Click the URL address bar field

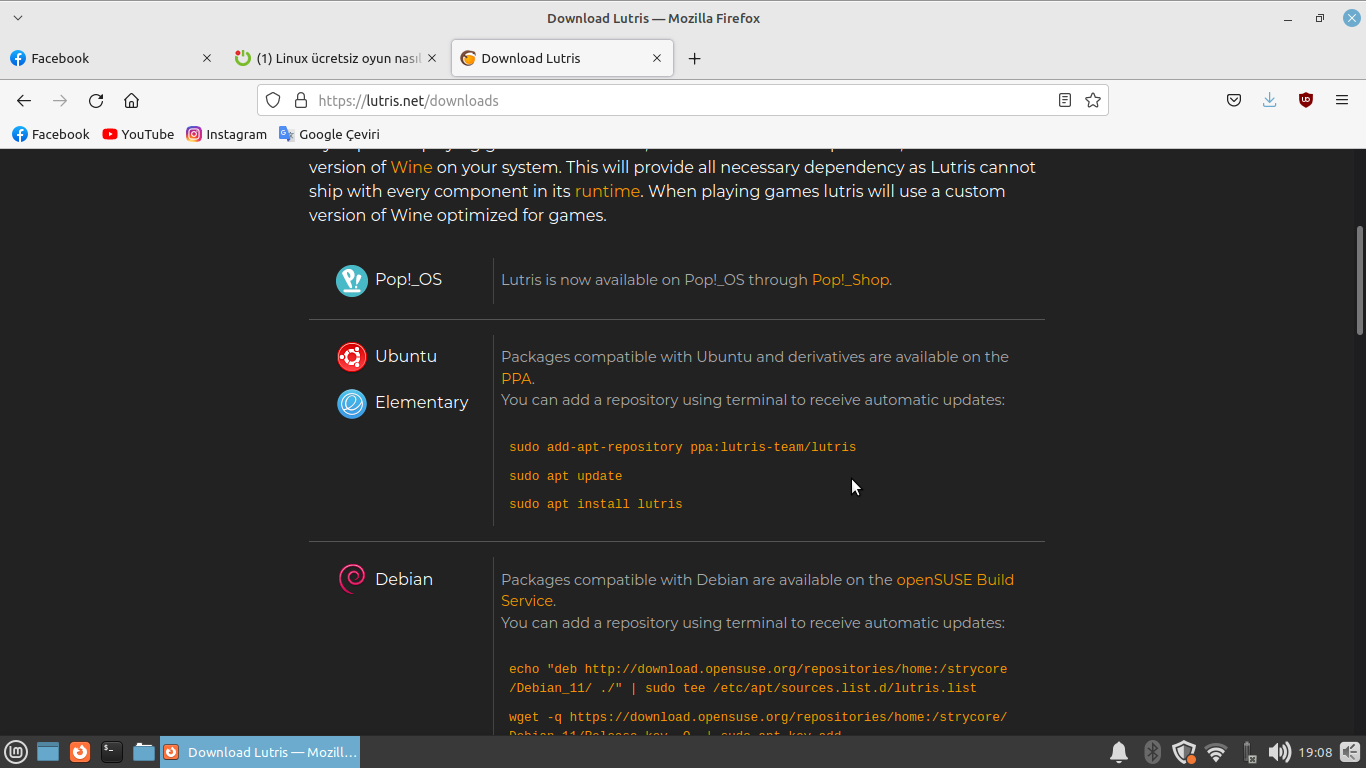pos(680,100)
